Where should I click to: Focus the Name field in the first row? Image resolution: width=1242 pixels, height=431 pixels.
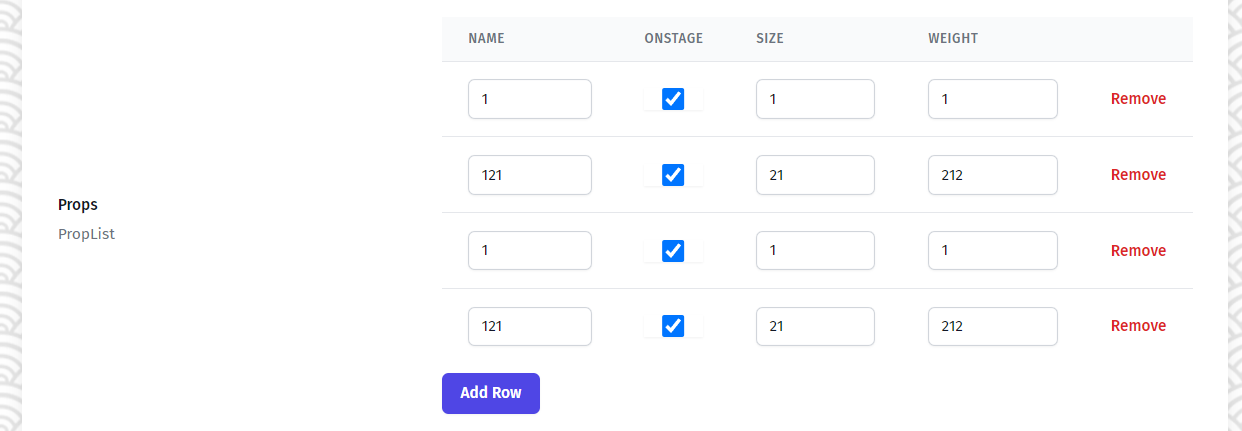[530, 99]
